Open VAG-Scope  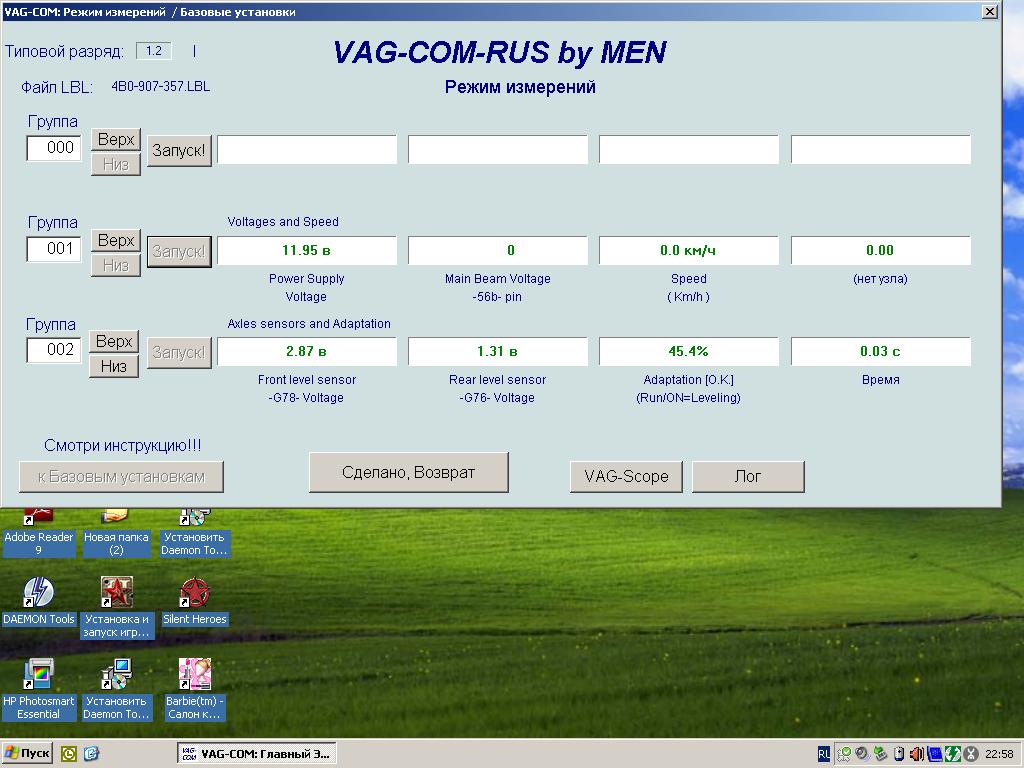[626, 476]
